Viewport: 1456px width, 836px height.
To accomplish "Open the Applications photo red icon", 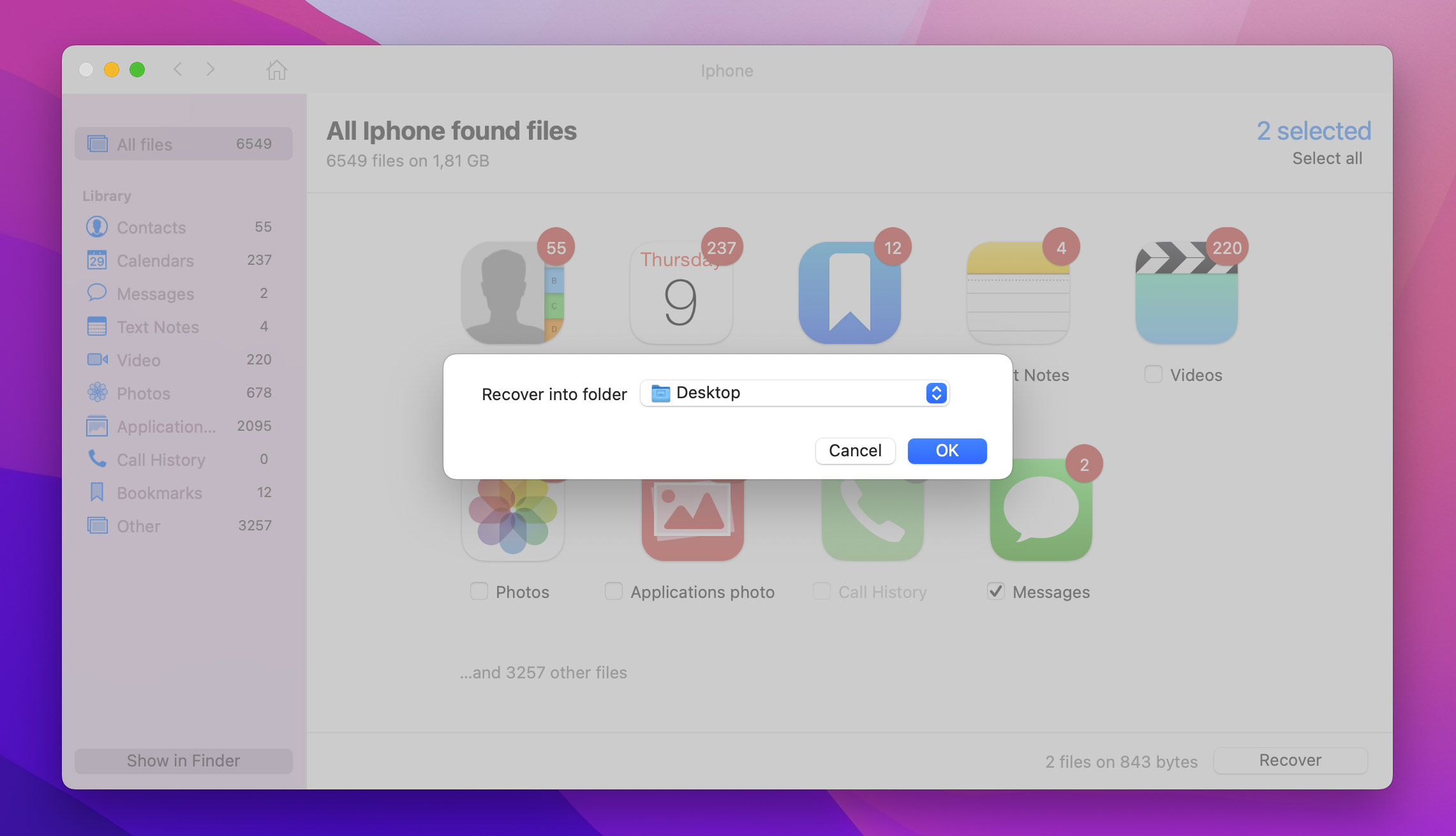I will (693, 520).
